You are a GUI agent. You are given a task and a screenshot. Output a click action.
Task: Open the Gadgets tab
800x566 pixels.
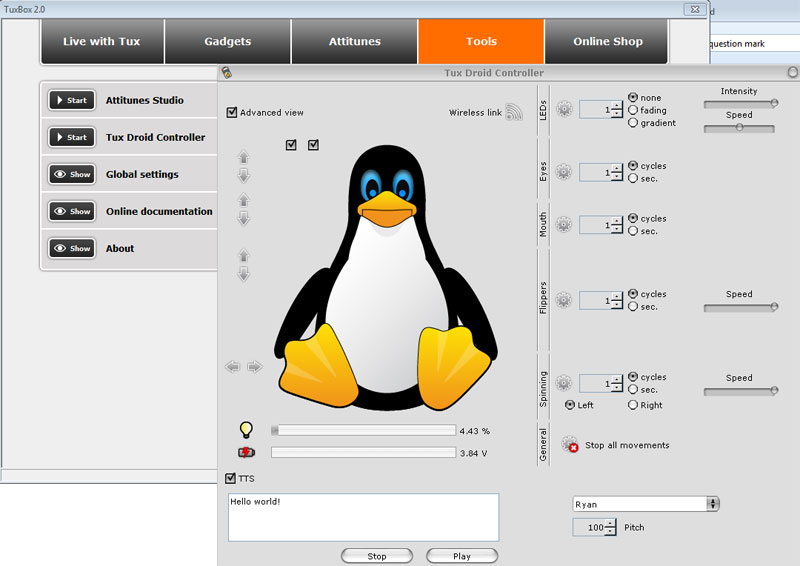[228, 41]
